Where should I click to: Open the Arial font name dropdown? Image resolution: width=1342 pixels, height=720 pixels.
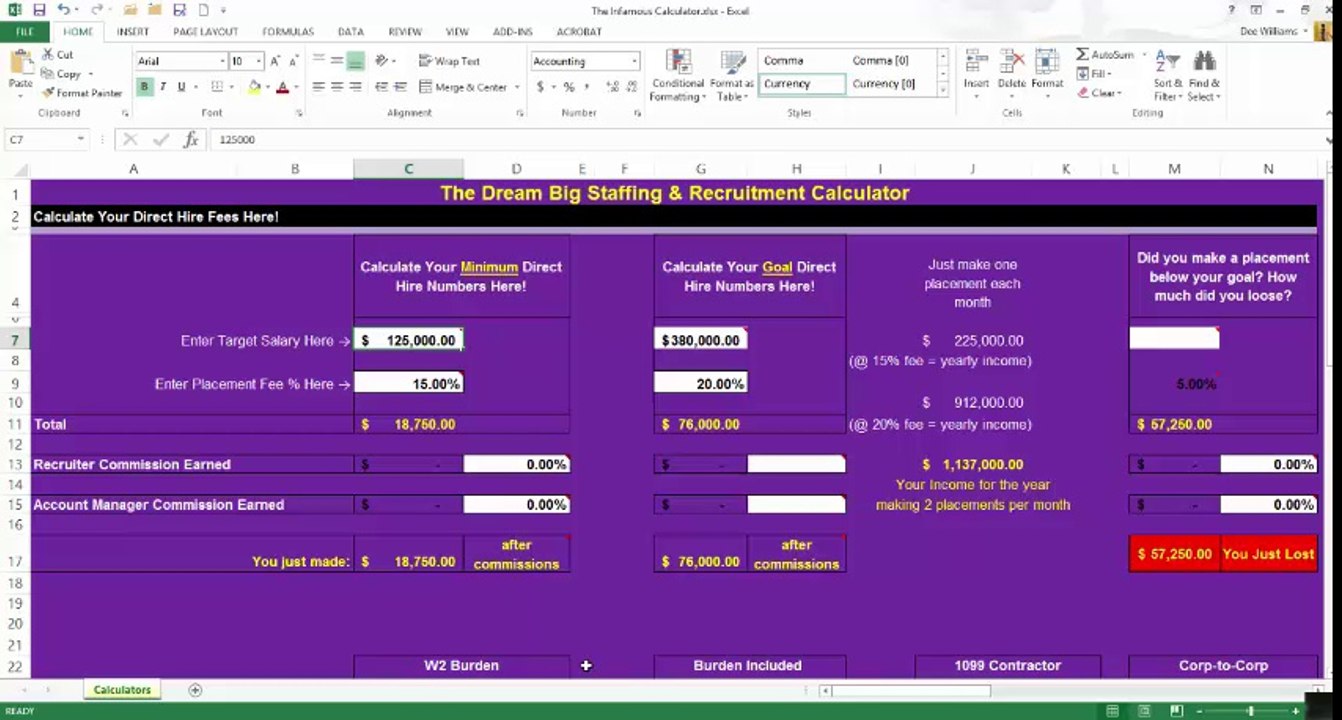pyautogui.click(x=222, y=61)
